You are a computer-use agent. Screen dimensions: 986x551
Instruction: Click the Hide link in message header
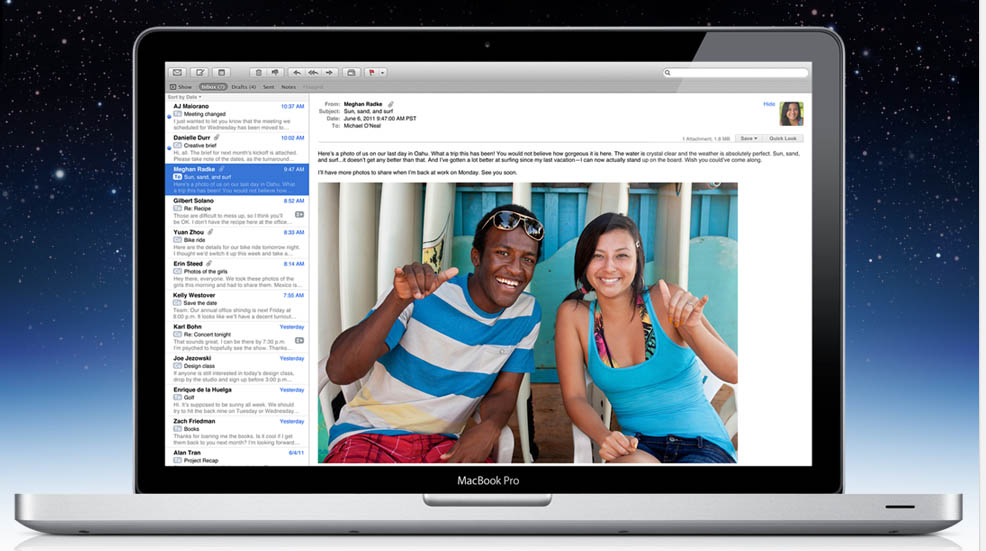click(769, 104)
